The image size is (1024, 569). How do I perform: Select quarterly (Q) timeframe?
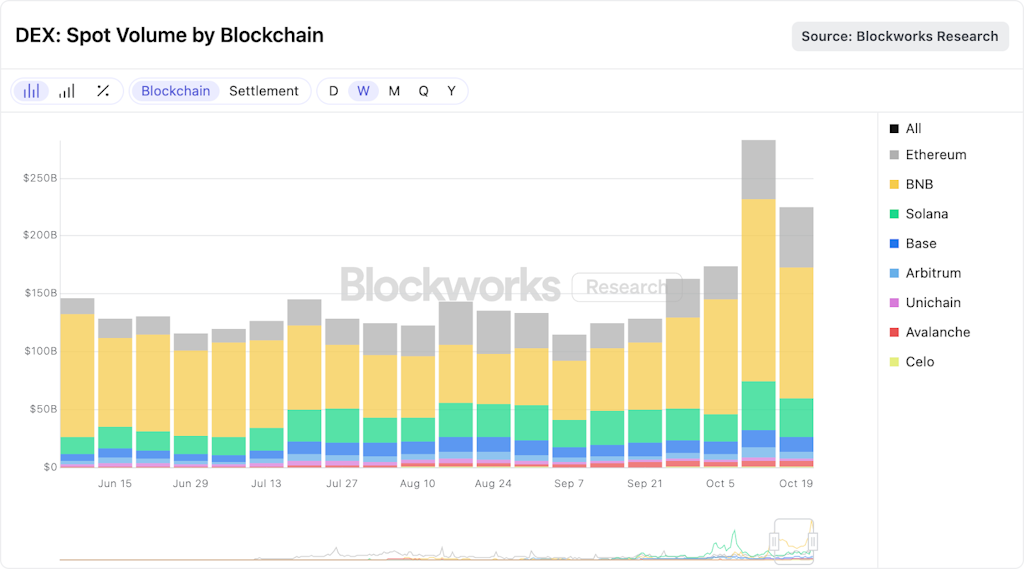click(423, 91)
